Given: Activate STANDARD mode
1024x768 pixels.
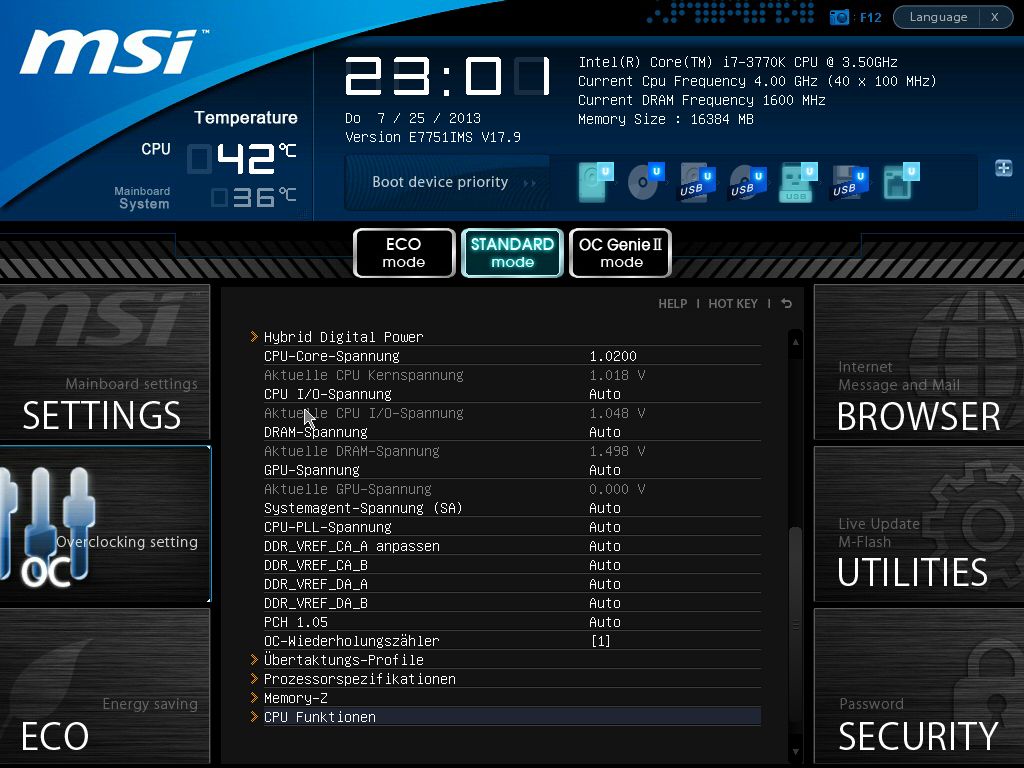Looking at the screenshot, I should pyautogui.click(x=512, y=253).
